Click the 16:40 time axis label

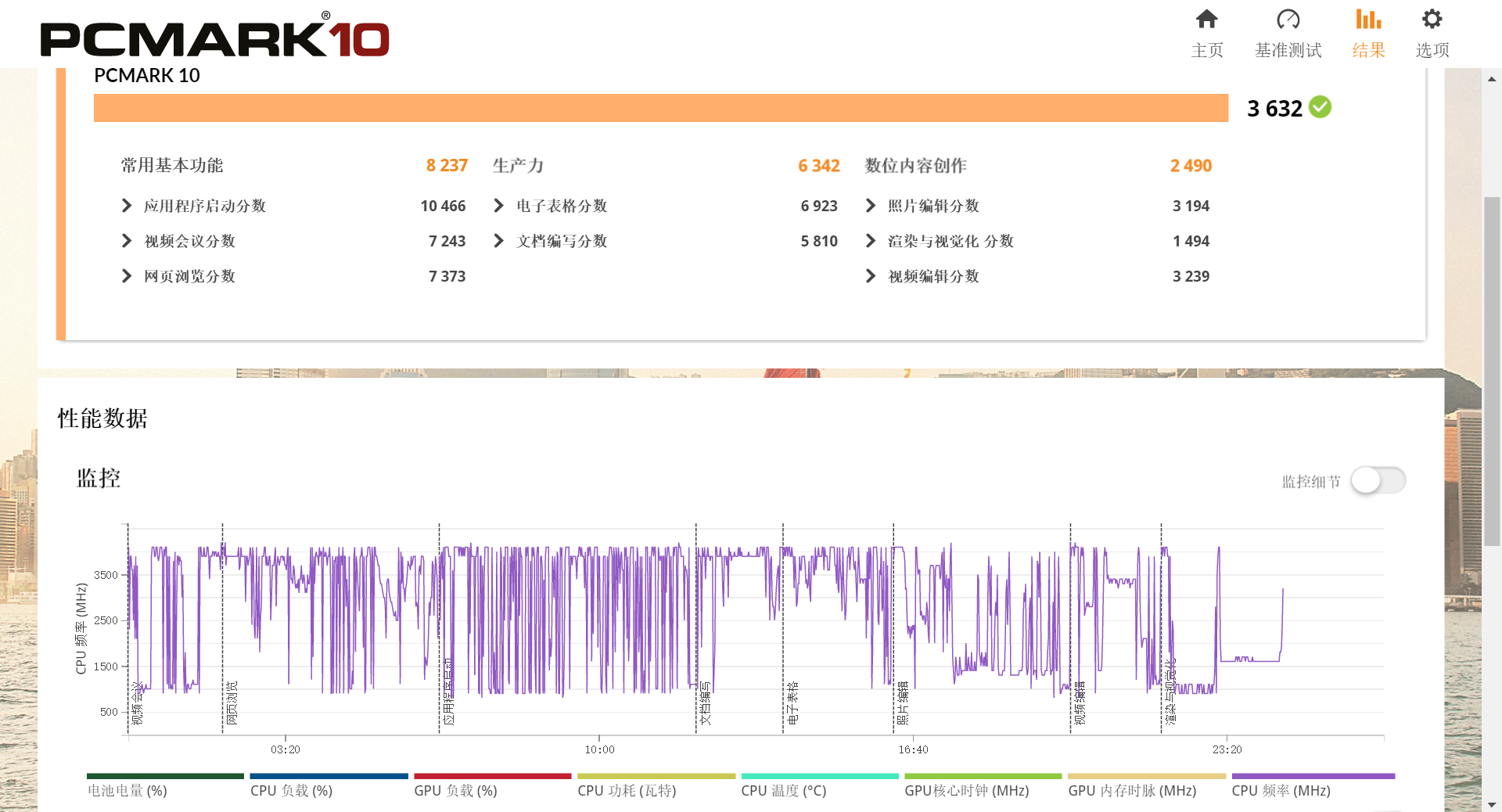pos(913,749)
